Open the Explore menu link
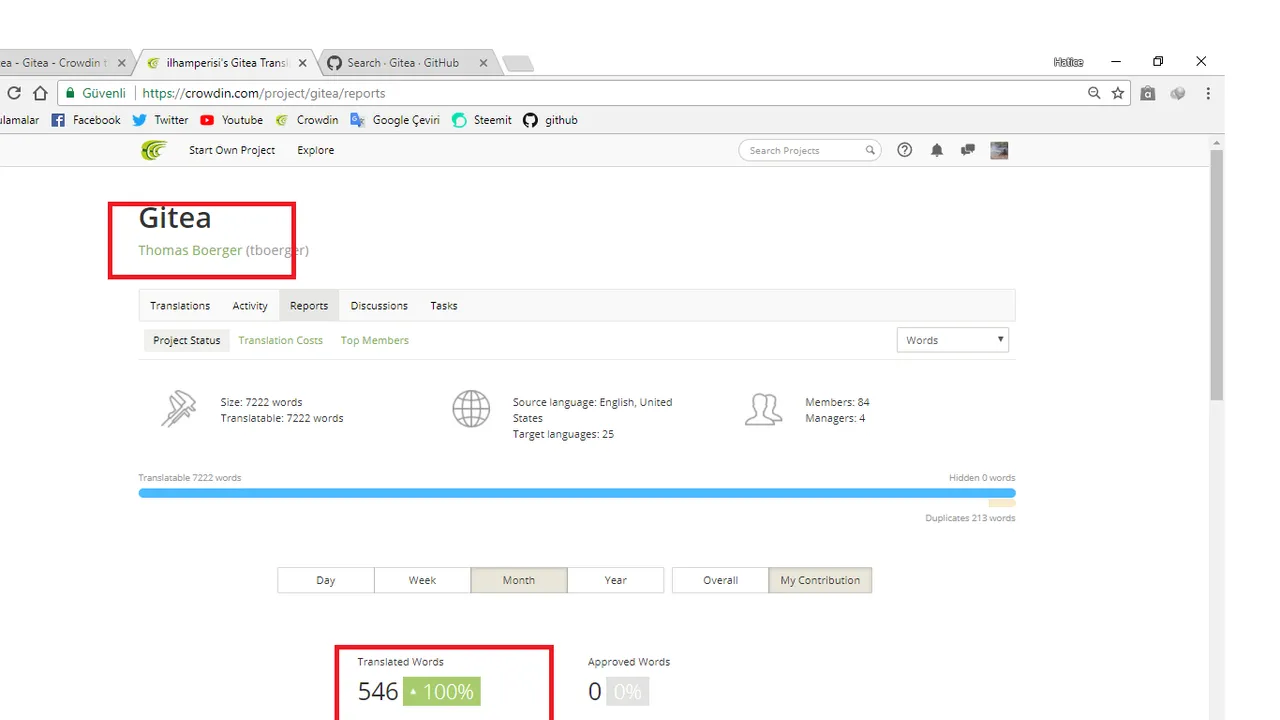 tap(316, 150)
